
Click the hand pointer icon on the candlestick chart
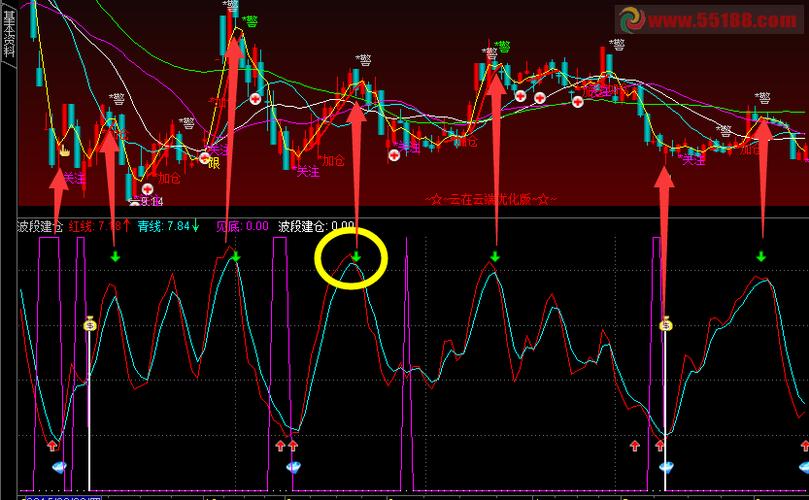pyautogui.click(x=64, y=153)
